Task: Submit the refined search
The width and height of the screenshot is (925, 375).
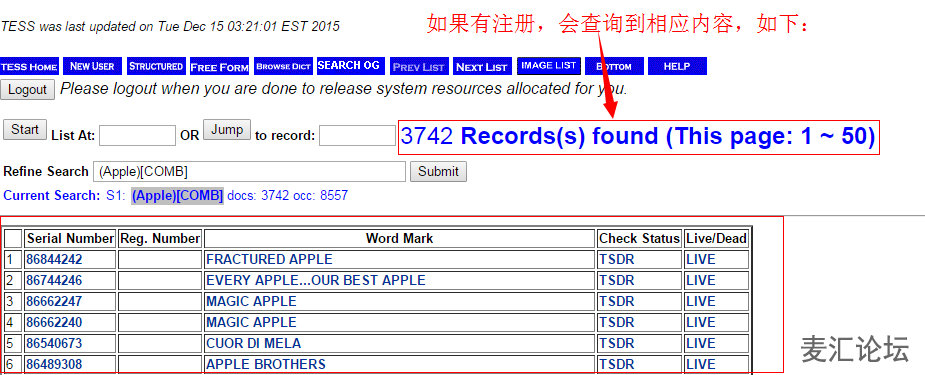Action: click(x=438, y=172)
